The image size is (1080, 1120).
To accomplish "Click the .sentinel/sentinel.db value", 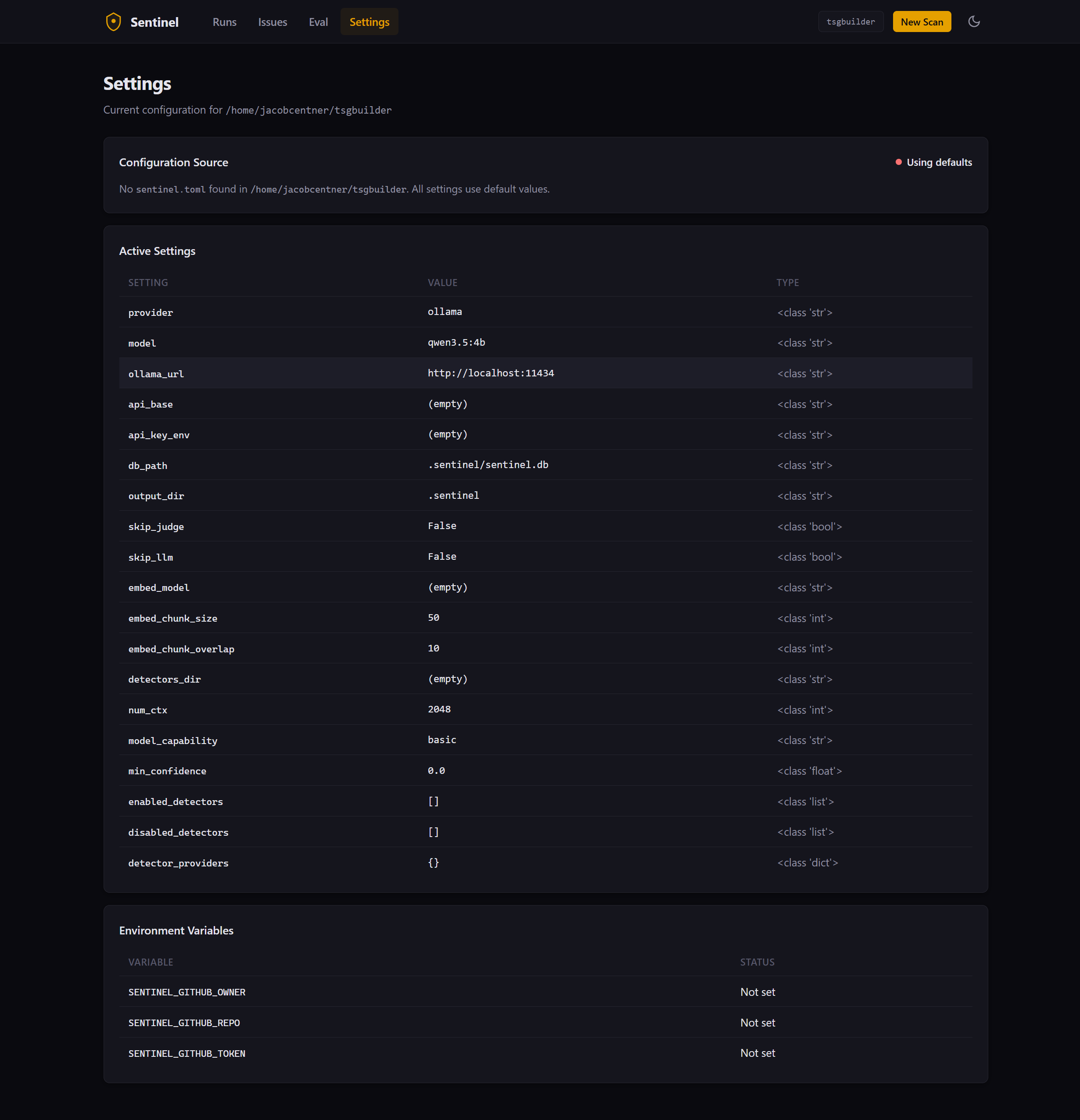I will 488,465.
